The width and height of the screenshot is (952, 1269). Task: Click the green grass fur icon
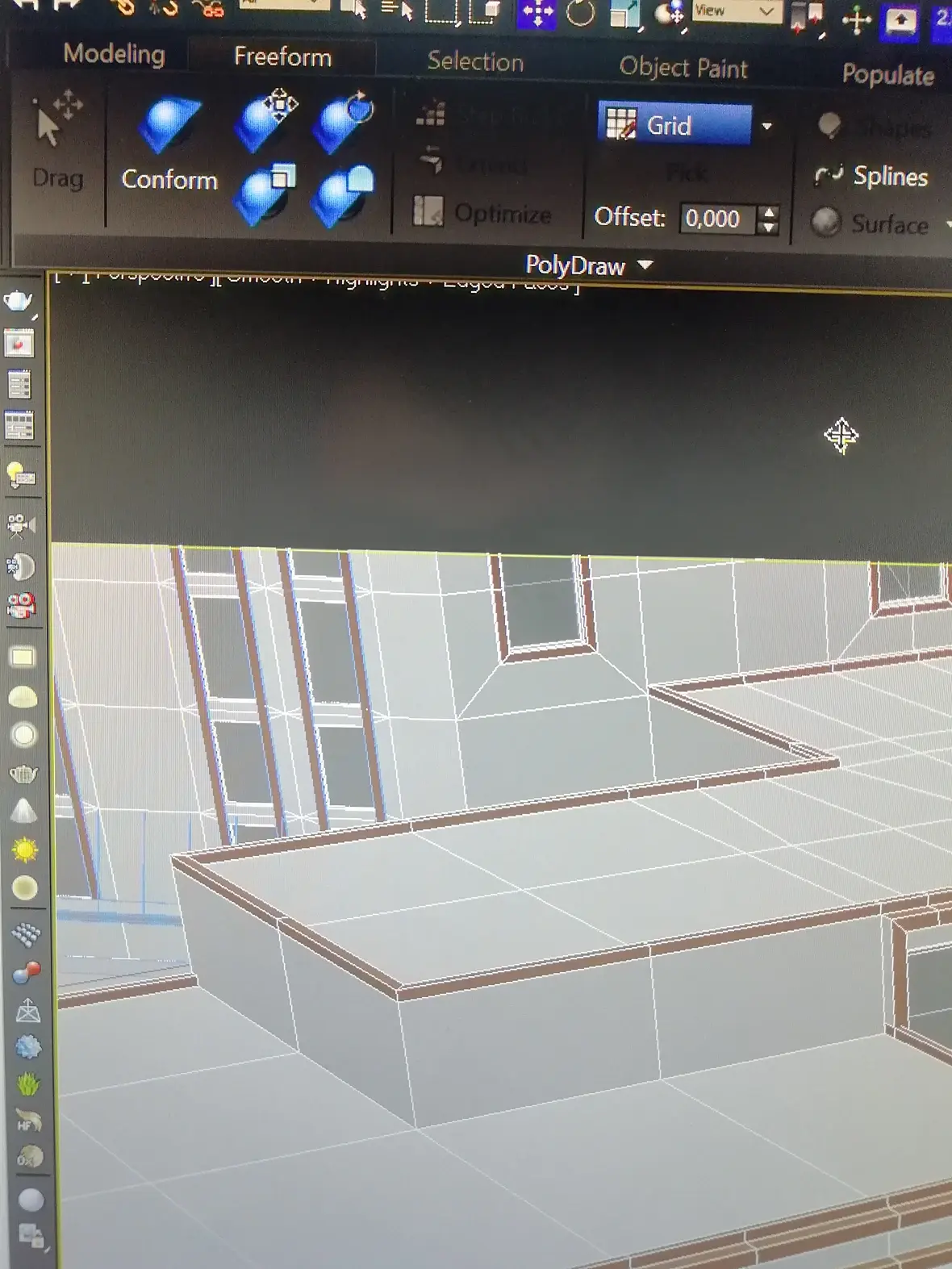(x=28, y=1084)
